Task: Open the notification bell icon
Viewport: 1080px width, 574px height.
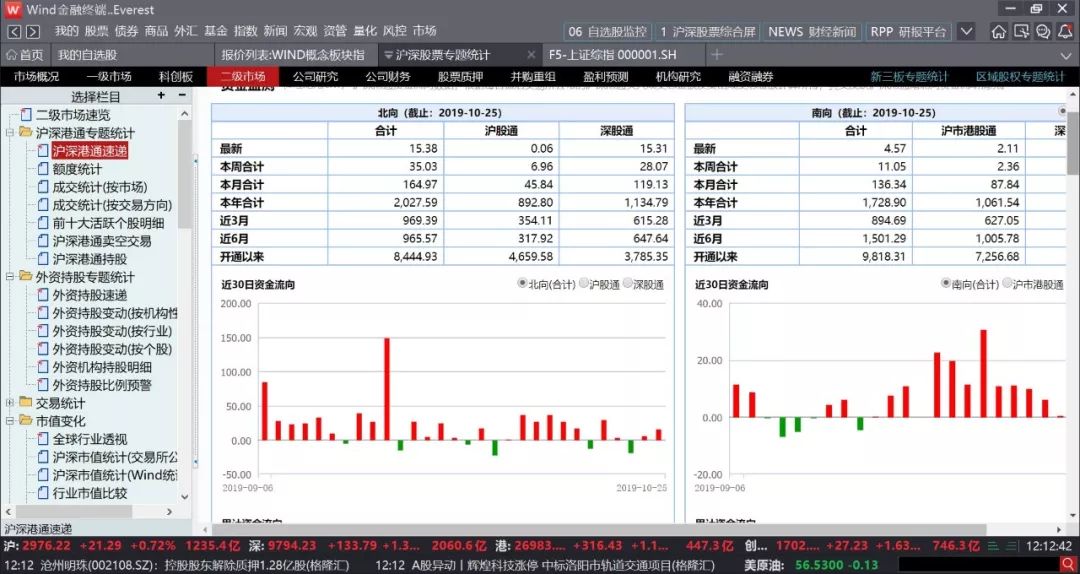Action: (x=1066, y=32)
